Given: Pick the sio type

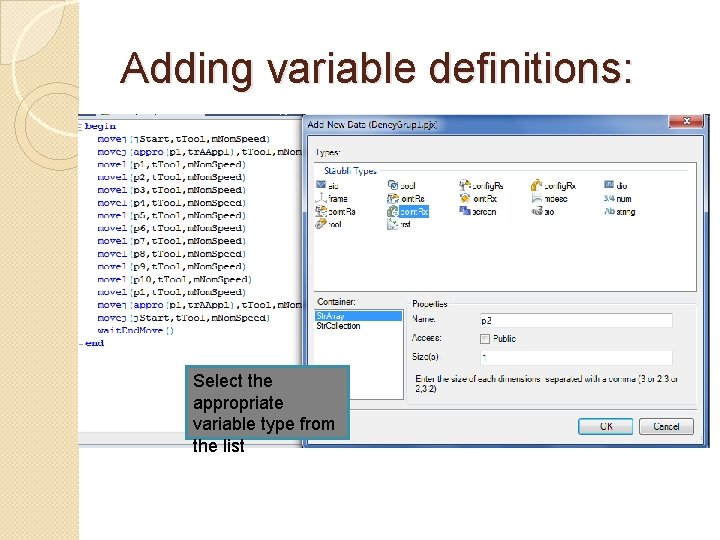Looking at the screenshot, I should [543, 212].
